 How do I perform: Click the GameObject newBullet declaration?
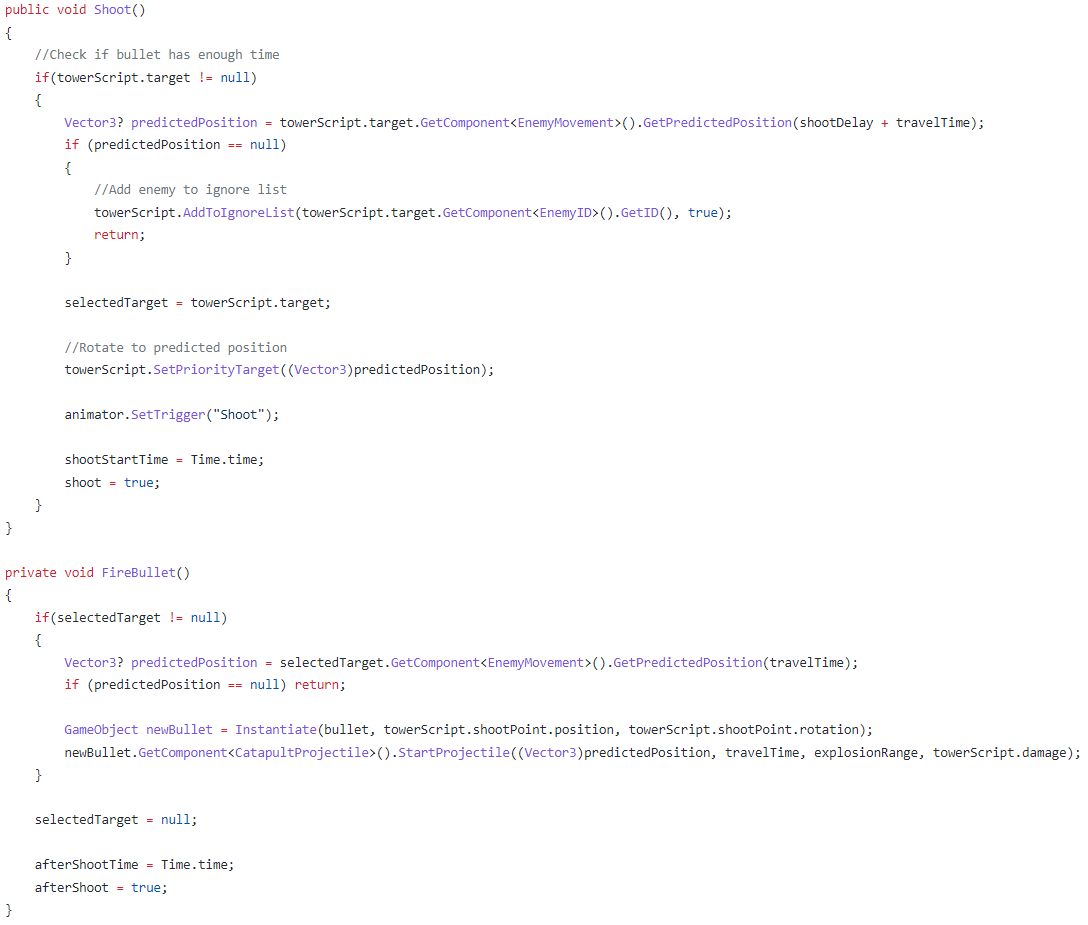(x=100, y=729)
